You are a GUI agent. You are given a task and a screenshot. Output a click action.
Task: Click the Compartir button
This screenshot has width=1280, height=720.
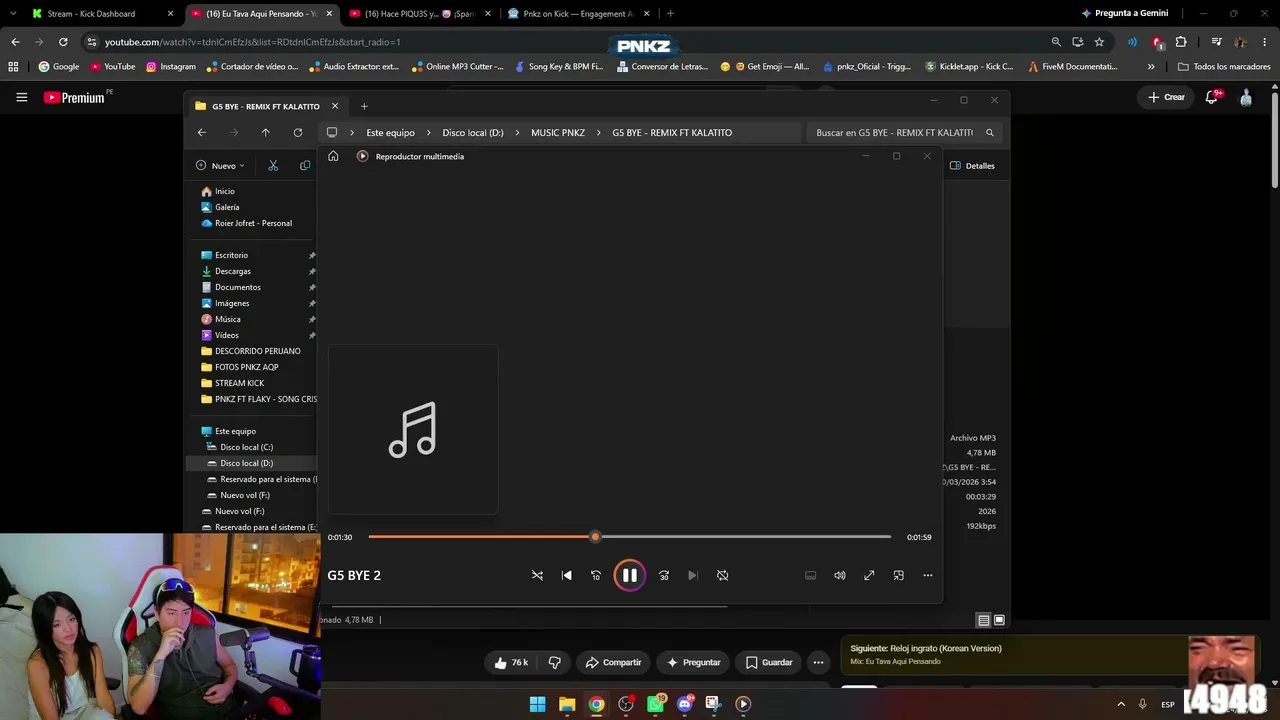coord(613,662)
